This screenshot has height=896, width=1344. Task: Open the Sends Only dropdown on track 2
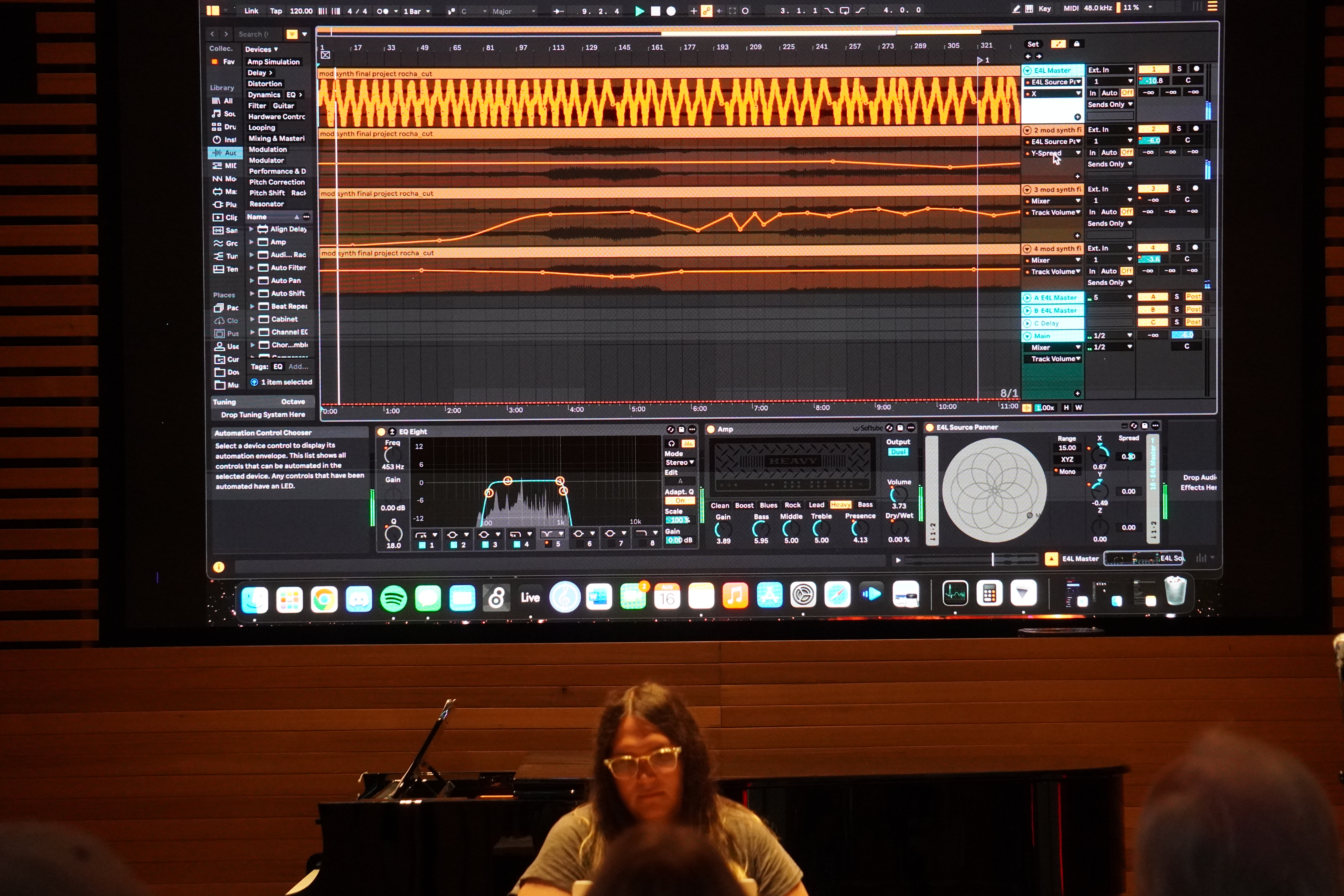point(1110,164)
